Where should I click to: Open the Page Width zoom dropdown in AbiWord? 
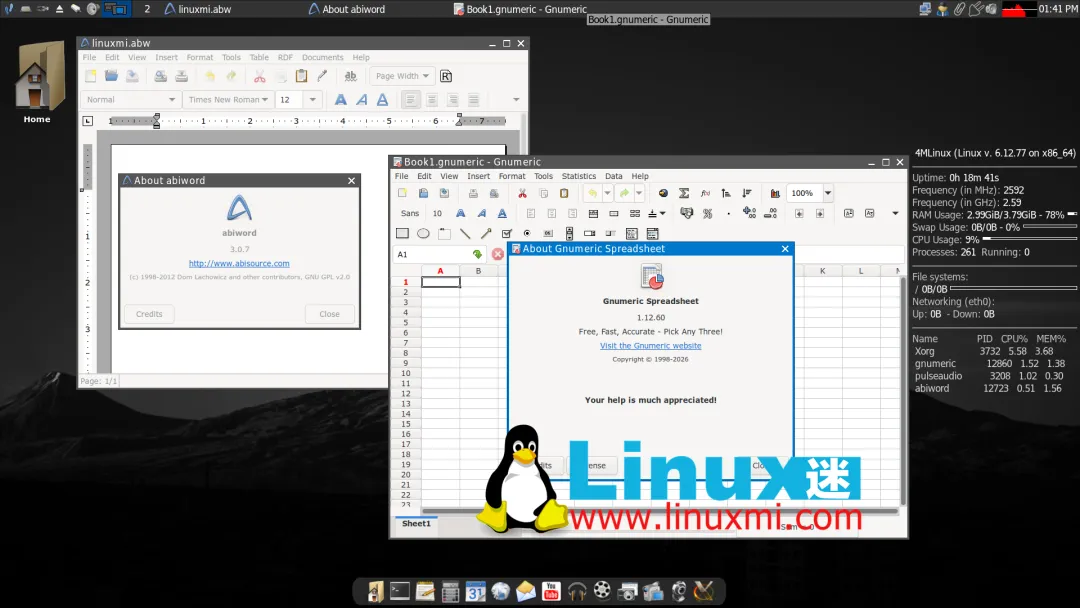[x=402, y=76]
